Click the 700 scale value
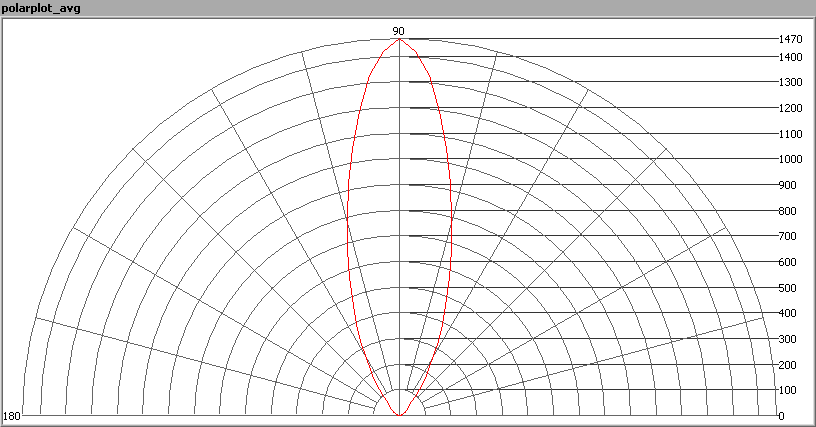 [x=787, y=237]
